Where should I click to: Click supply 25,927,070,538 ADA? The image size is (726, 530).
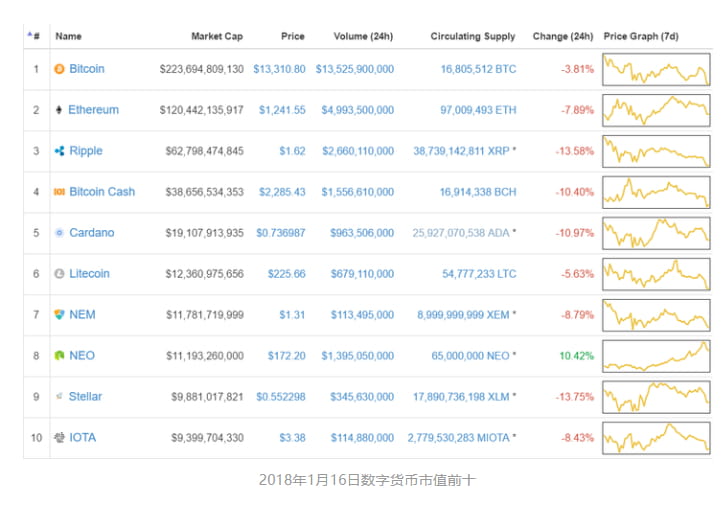coord(461,233)
